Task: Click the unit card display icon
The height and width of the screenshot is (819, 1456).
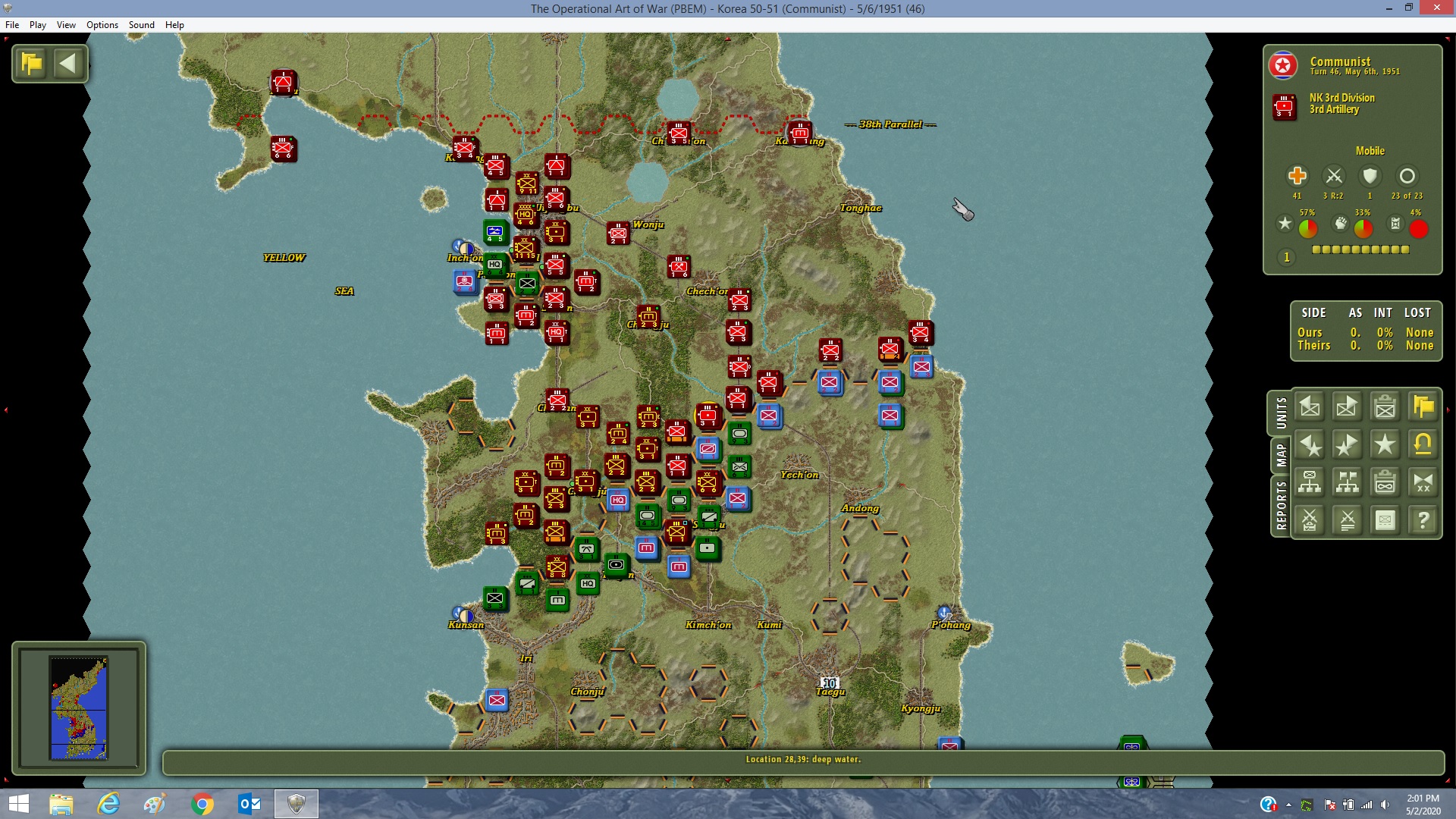Action: 1385,520
